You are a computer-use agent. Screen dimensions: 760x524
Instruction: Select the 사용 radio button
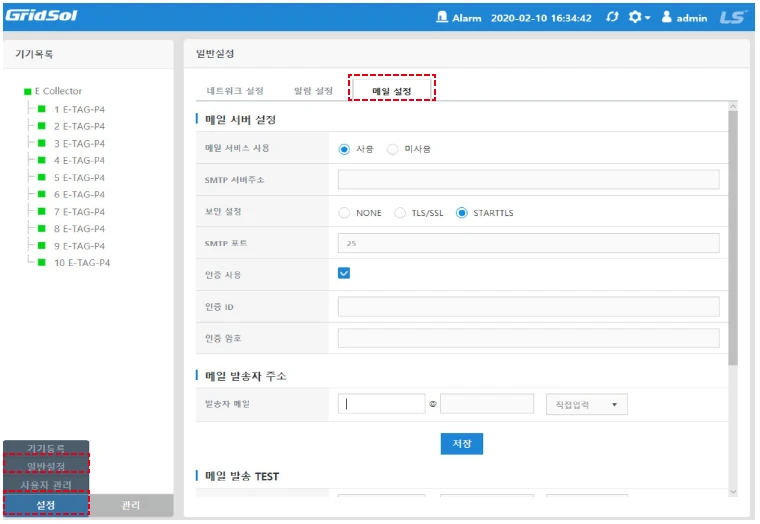click(344, 149)
